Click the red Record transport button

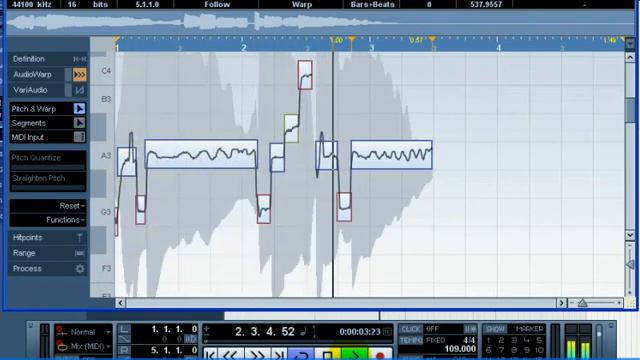pos(380,355)
